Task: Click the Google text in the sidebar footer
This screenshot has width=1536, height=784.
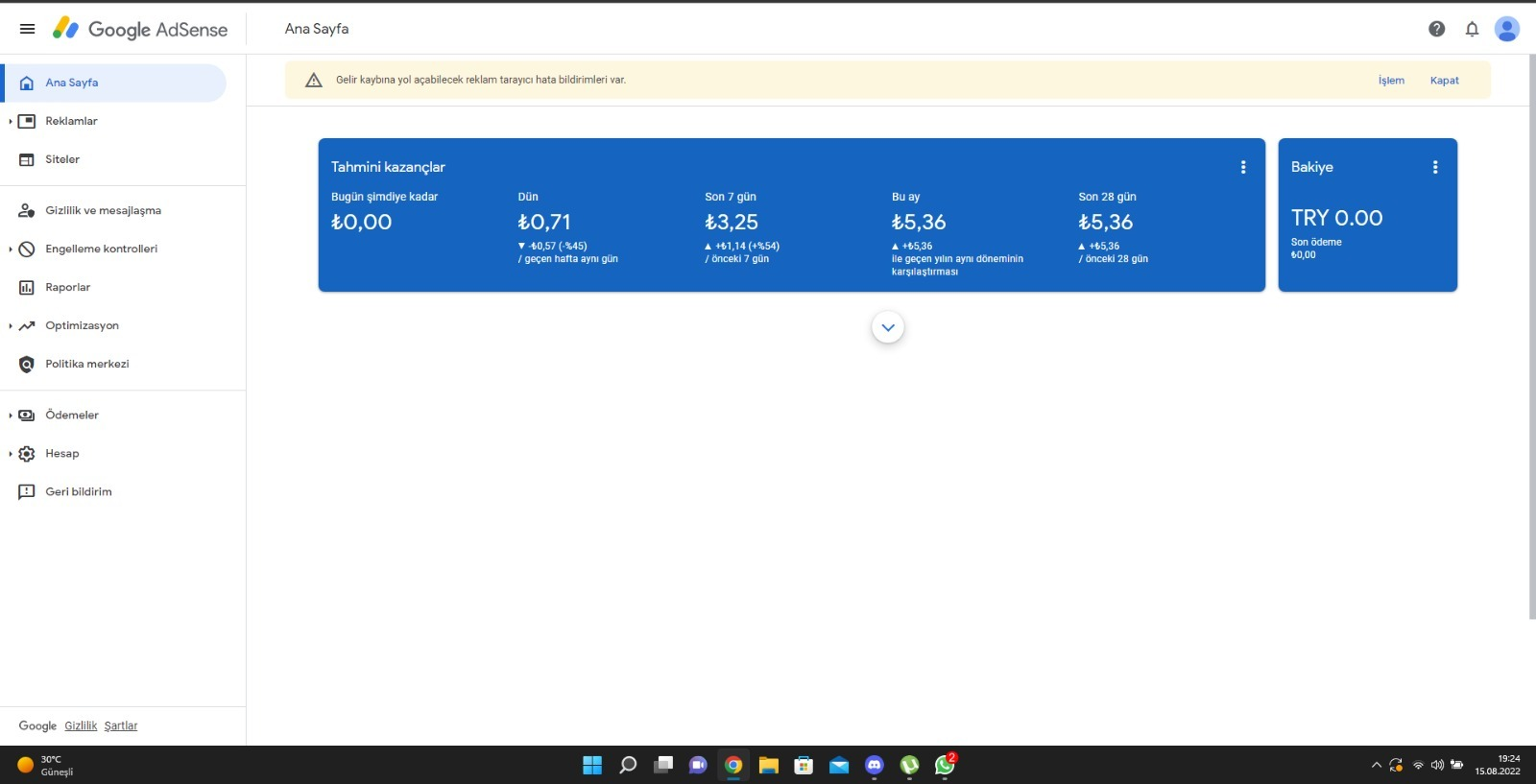Action: point(37,725)
